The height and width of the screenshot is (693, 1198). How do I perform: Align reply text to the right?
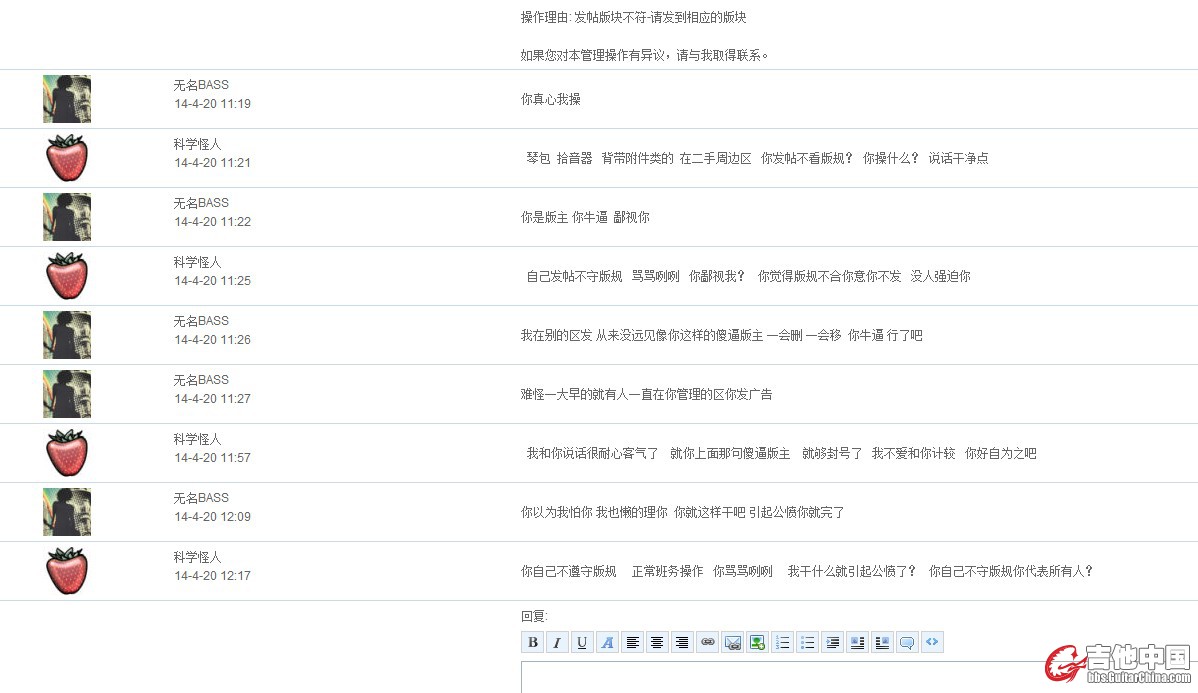click(x=682, y=643)
